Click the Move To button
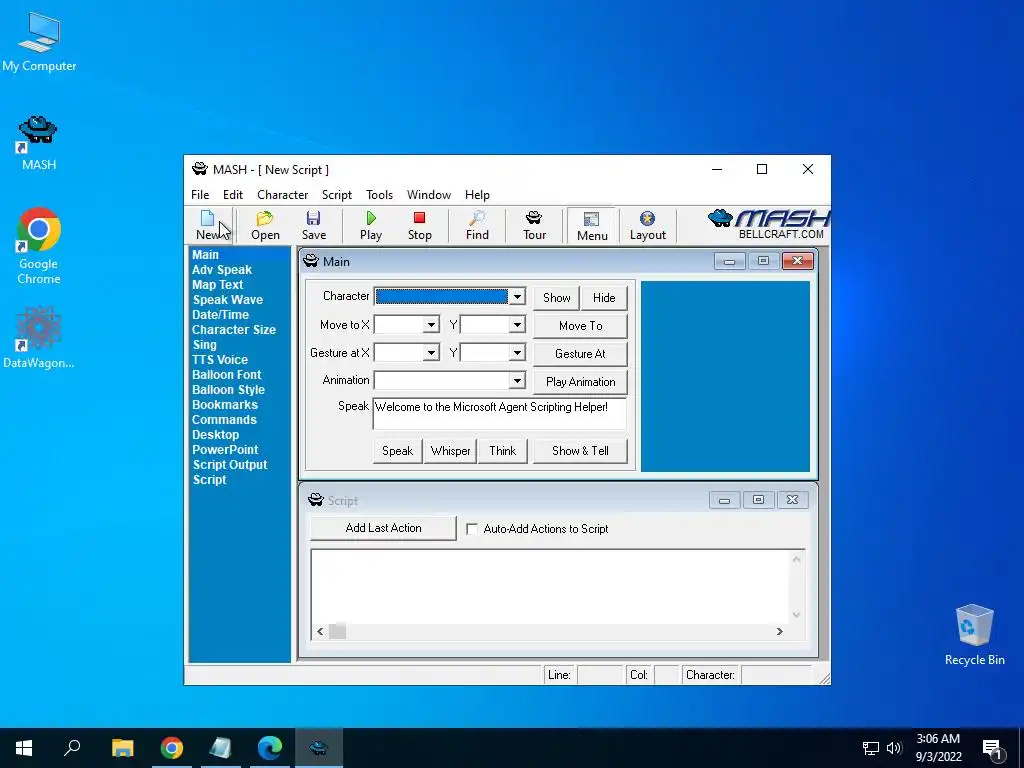This screenshot has width=1024, height=768. pos(581,326)
